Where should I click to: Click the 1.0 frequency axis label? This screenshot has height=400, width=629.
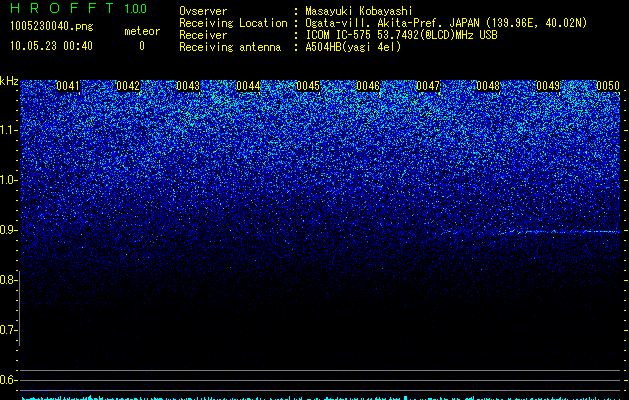coord(9,180)
